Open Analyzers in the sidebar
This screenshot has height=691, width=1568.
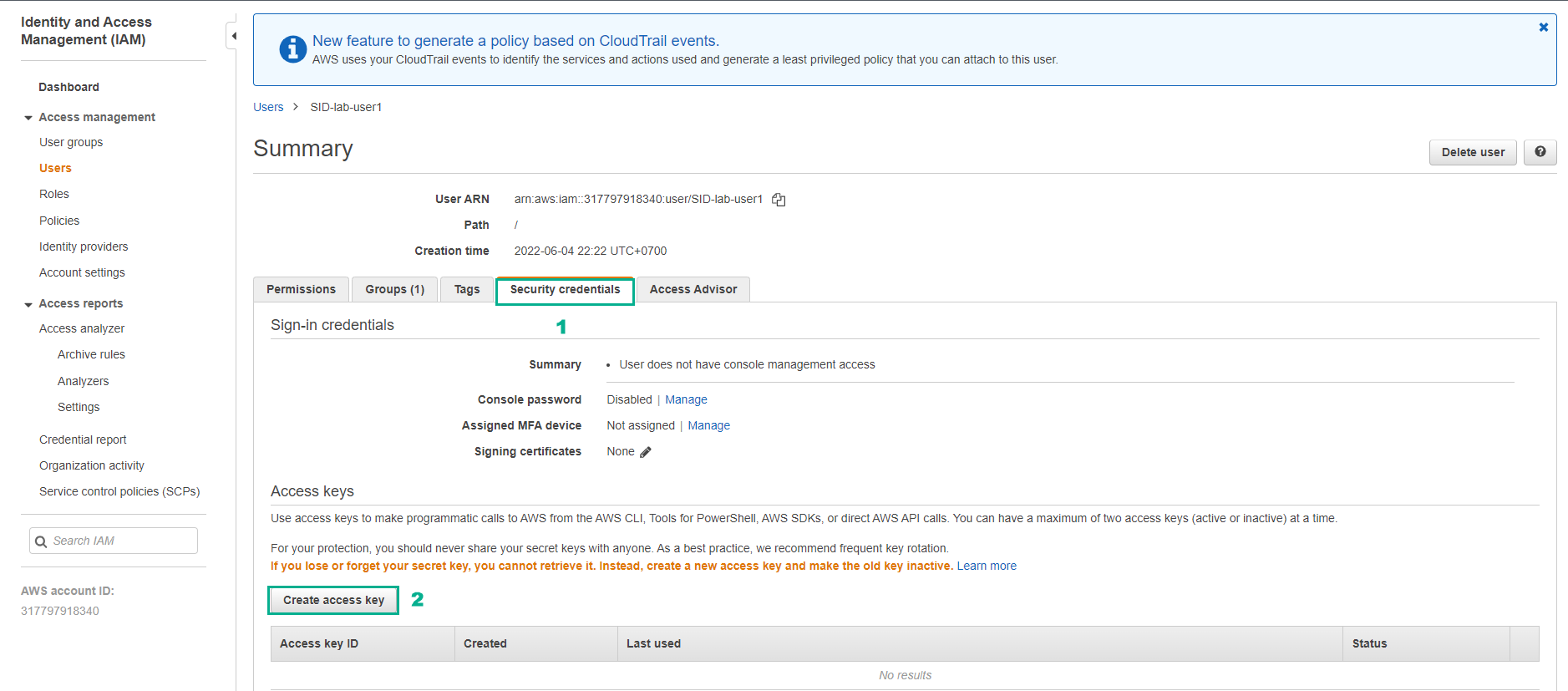click(x=83, y=381)
